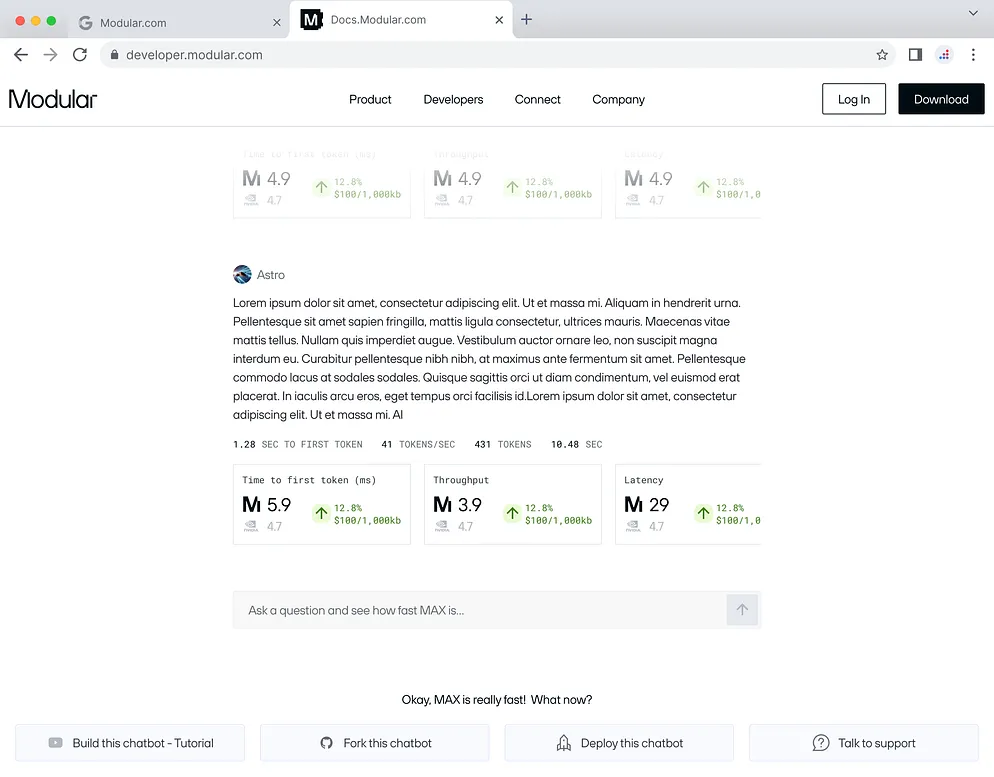This screenshot has width=994, height=777.
Task: Click the "431 TOKENS" stat
Action: pyautogui.click(x=503, y=444)
